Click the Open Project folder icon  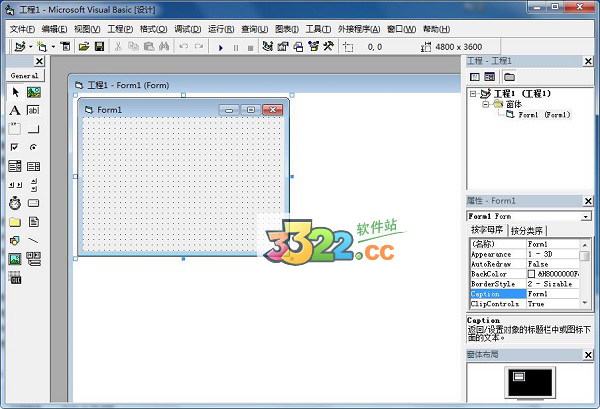point(84,47)
